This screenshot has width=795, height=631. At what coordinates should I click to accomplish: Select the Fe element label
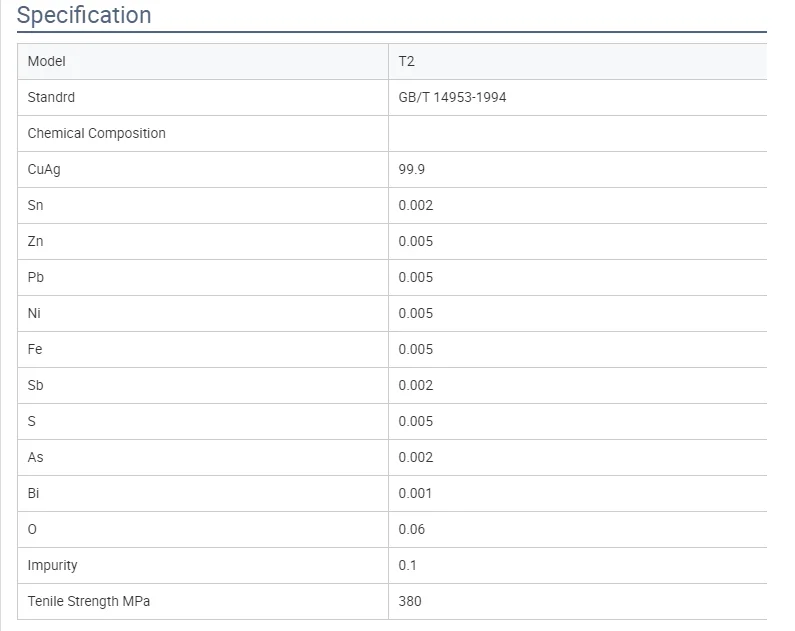click(35, 349)
